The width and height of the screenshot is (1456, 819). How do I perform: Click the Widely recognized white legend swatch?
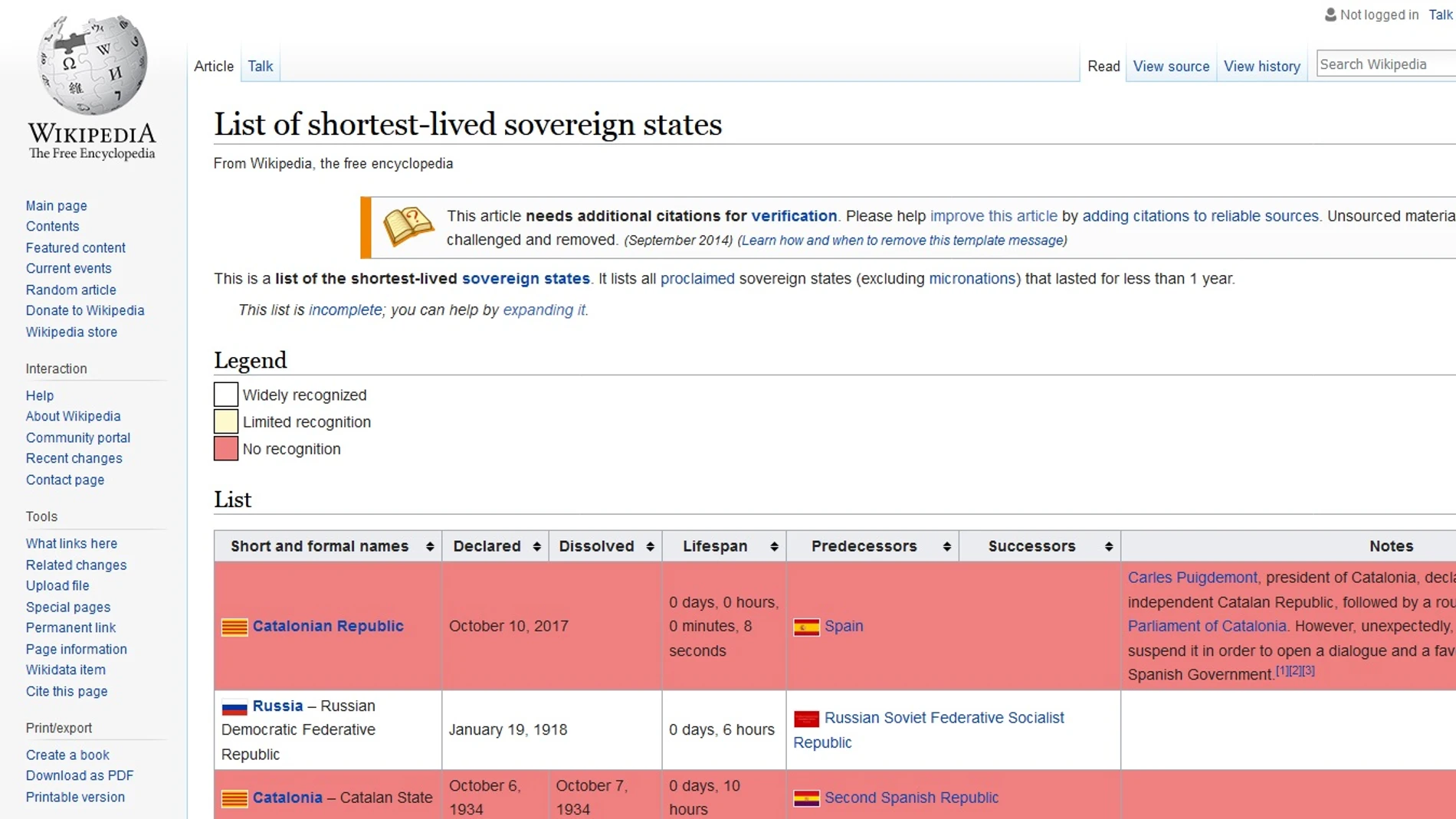[226, 395]
